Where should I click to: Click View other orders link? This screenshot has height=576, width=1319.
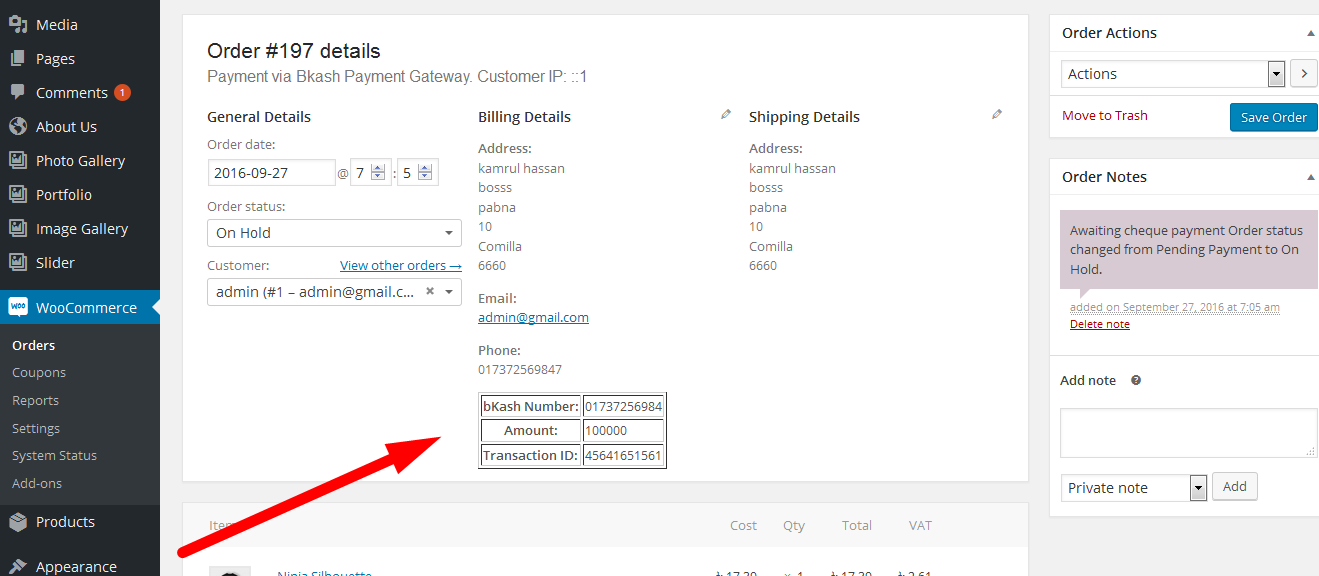[400, 265]
